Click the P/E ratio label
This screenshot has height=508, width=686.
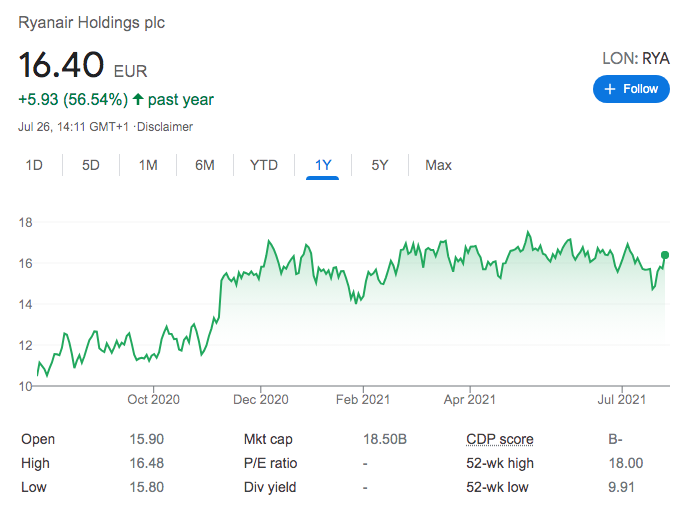point(270,463)
